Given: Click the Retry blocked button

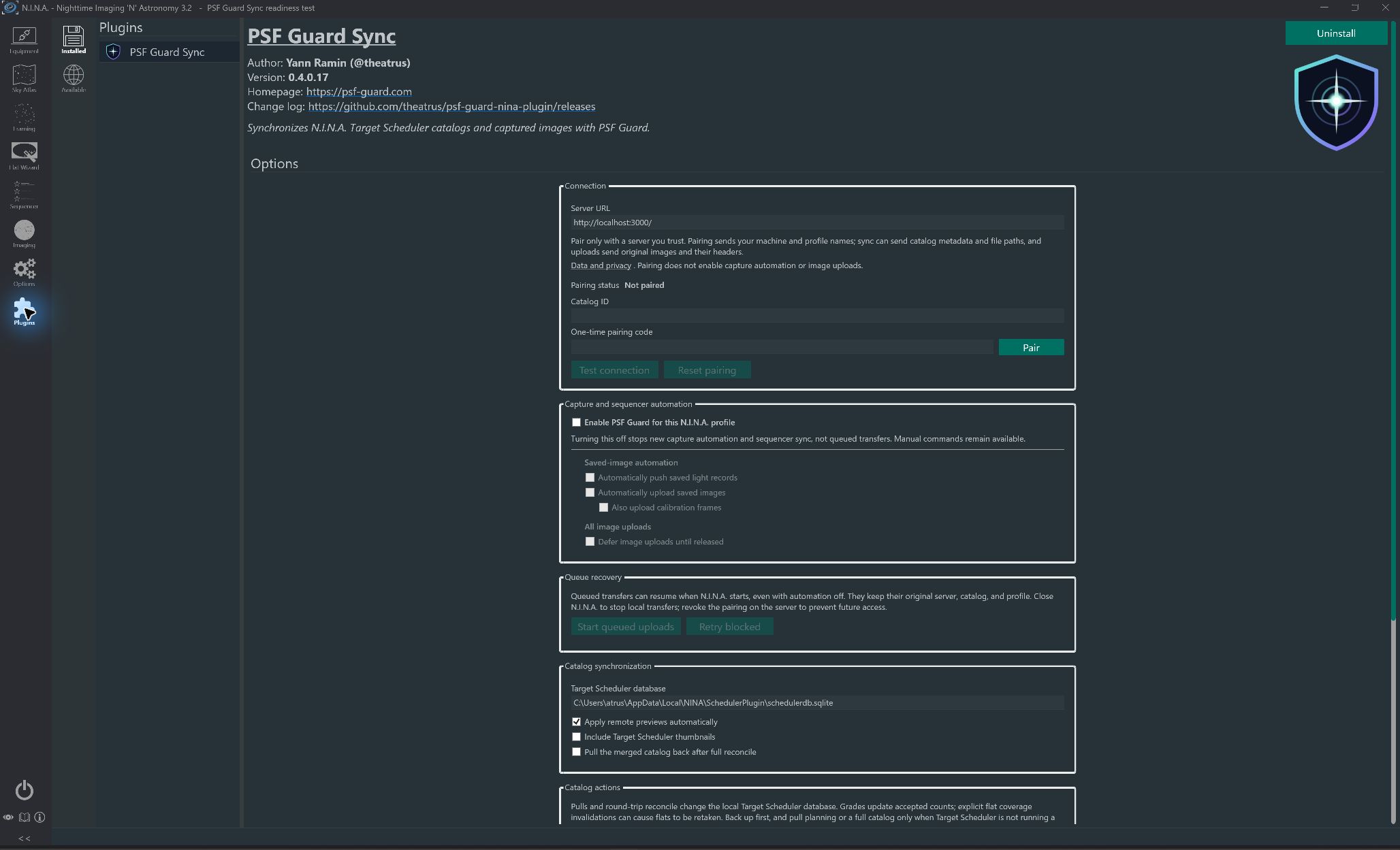Looking at the screenshot, I should click(729, 627).
